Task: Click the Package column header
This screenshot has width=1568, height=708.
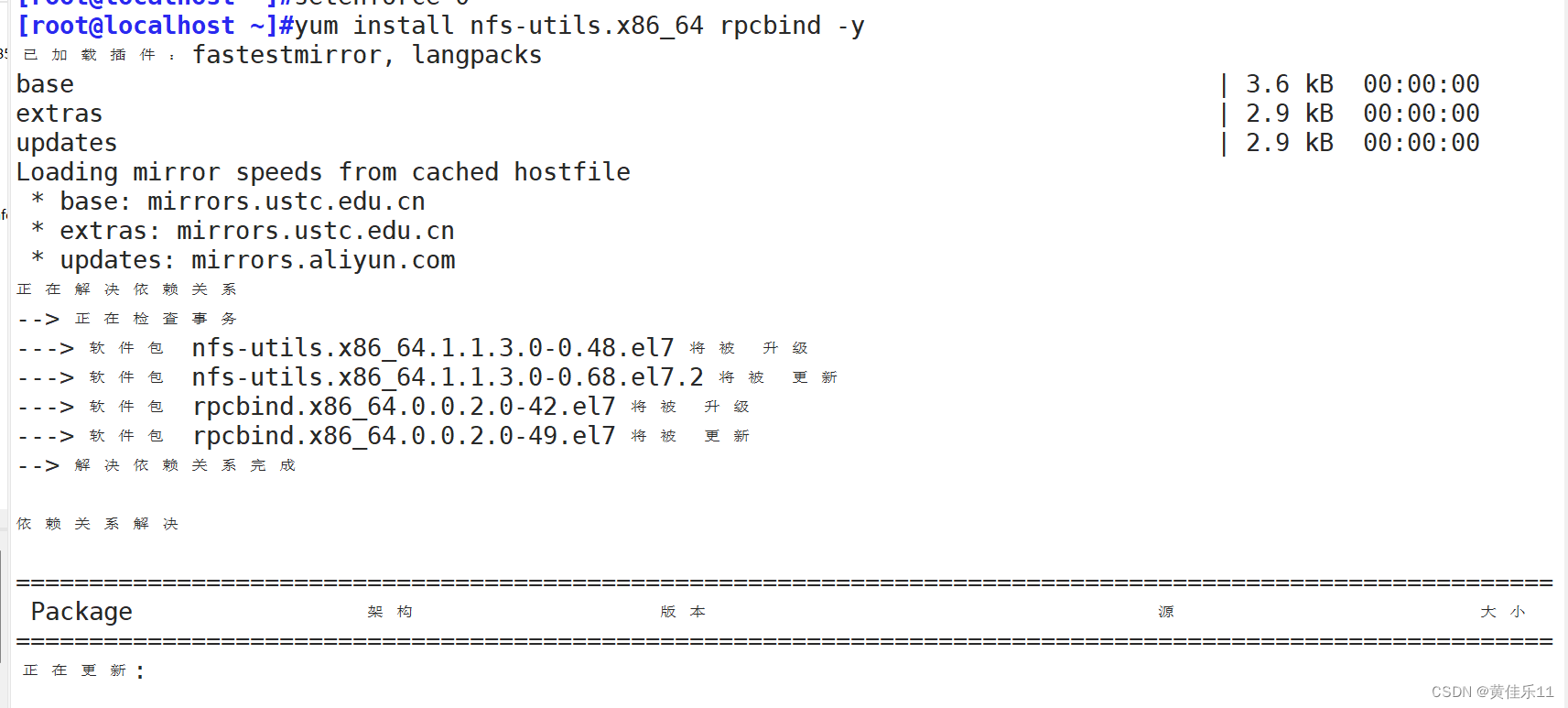Action: click(81, 611)
